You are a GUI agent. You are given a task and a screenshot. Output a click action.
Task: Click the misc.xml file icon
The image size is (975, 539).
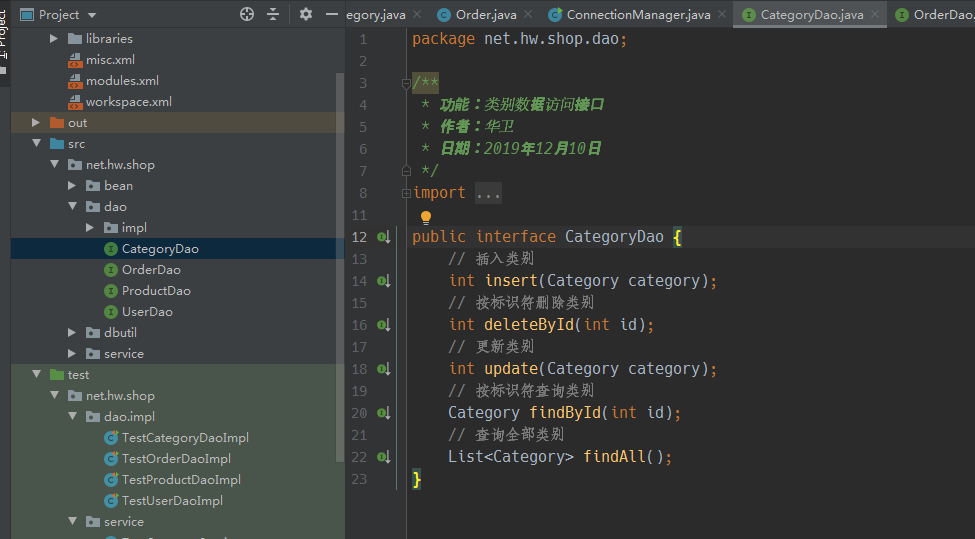[x=75, y=60]
